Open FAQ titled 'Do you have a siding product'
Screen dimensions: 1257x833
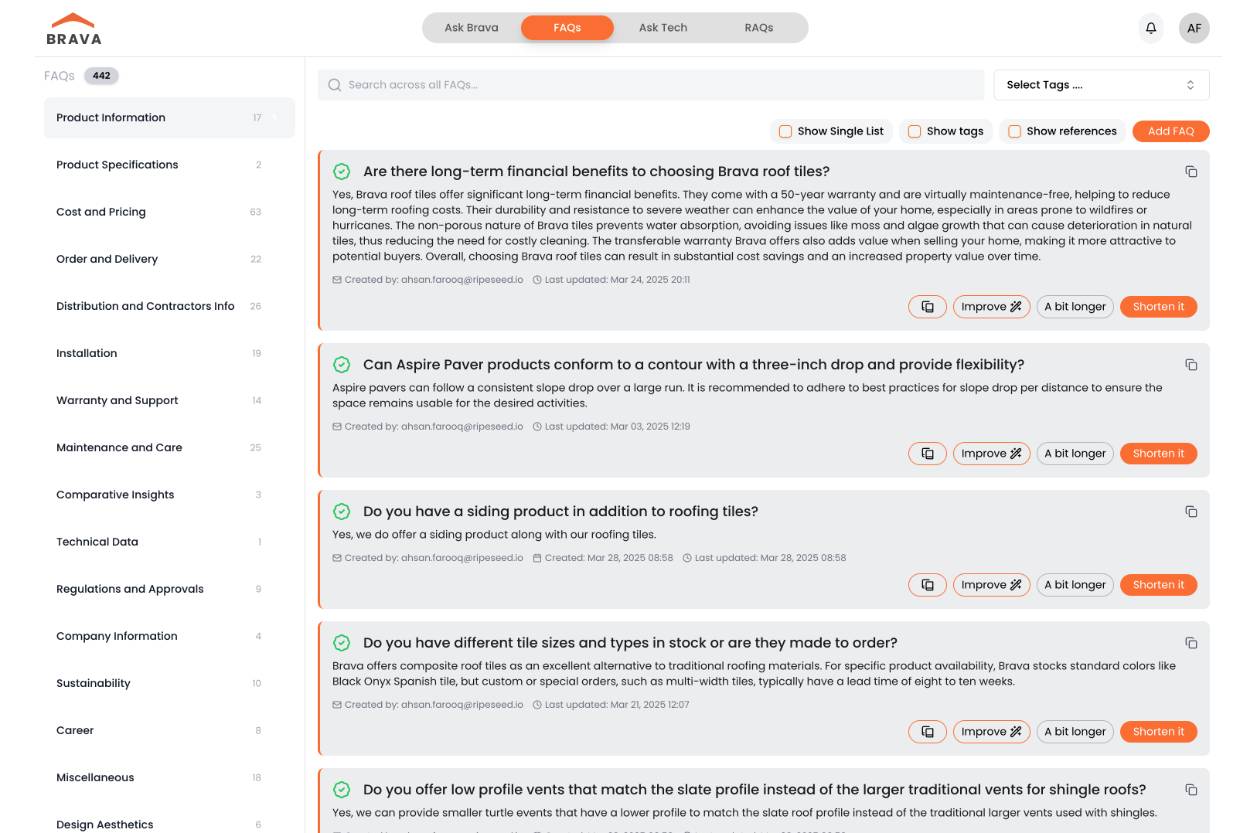(561, 511)
